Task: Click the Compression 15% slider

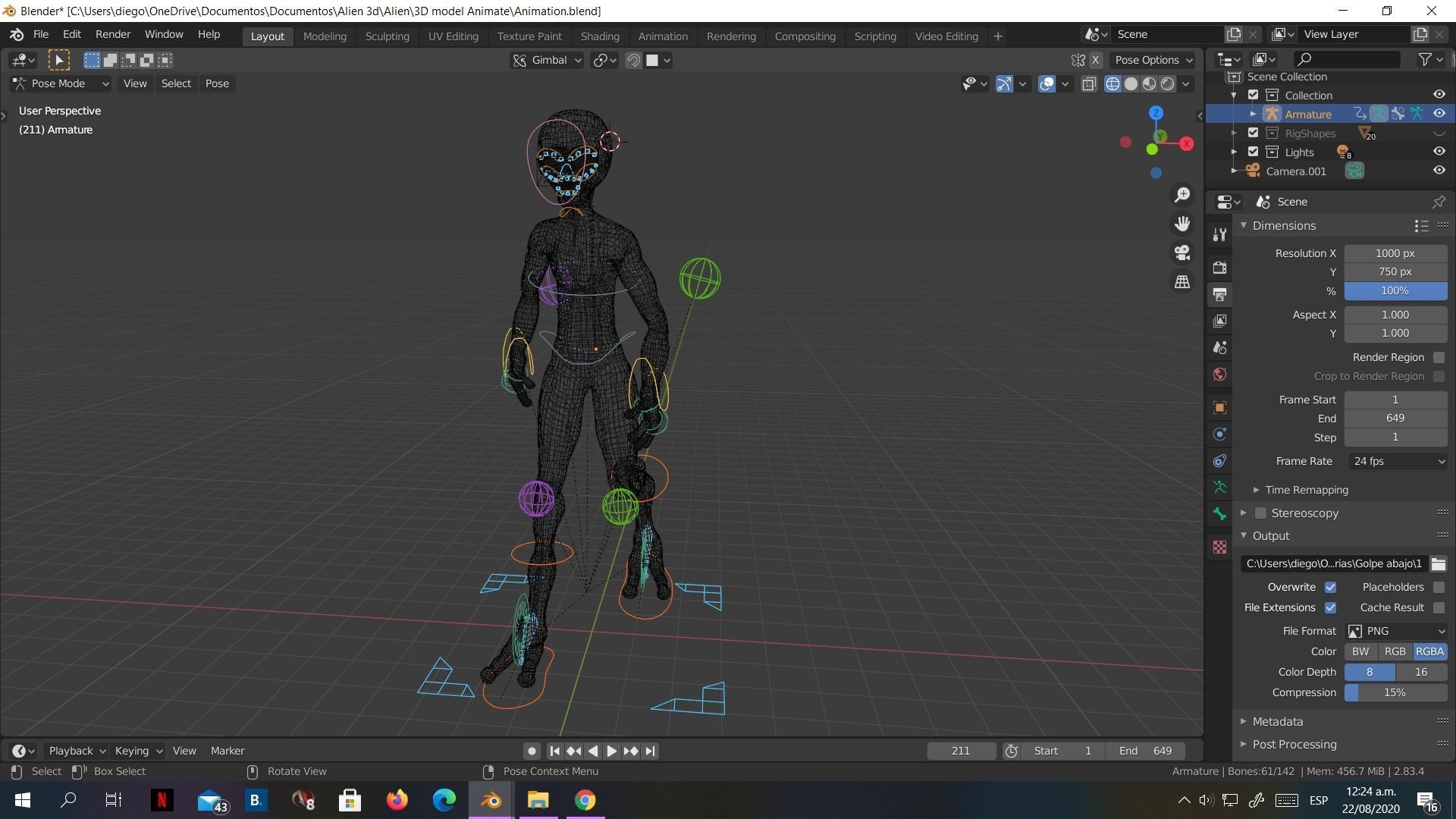Action: 1395,692
